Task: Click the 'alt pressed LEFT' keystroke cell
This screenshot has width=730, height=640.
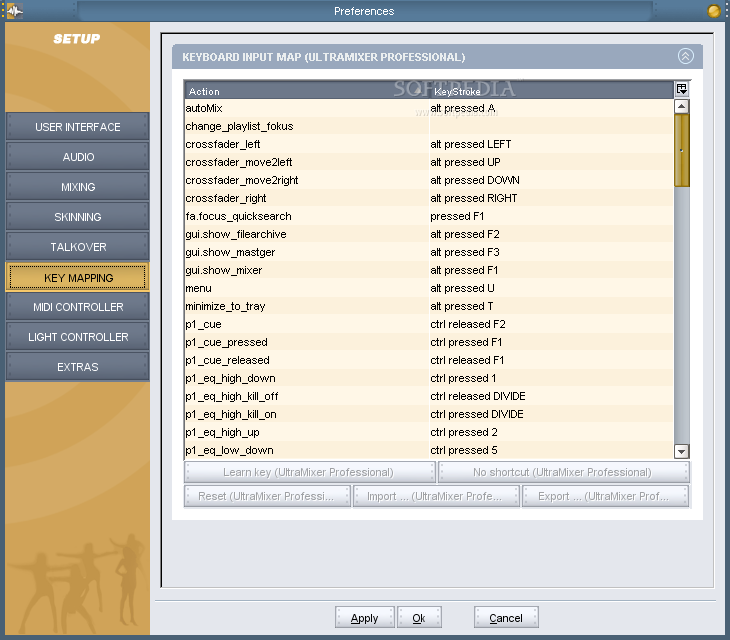Action: pyautogui.click(x=551, y=144)
